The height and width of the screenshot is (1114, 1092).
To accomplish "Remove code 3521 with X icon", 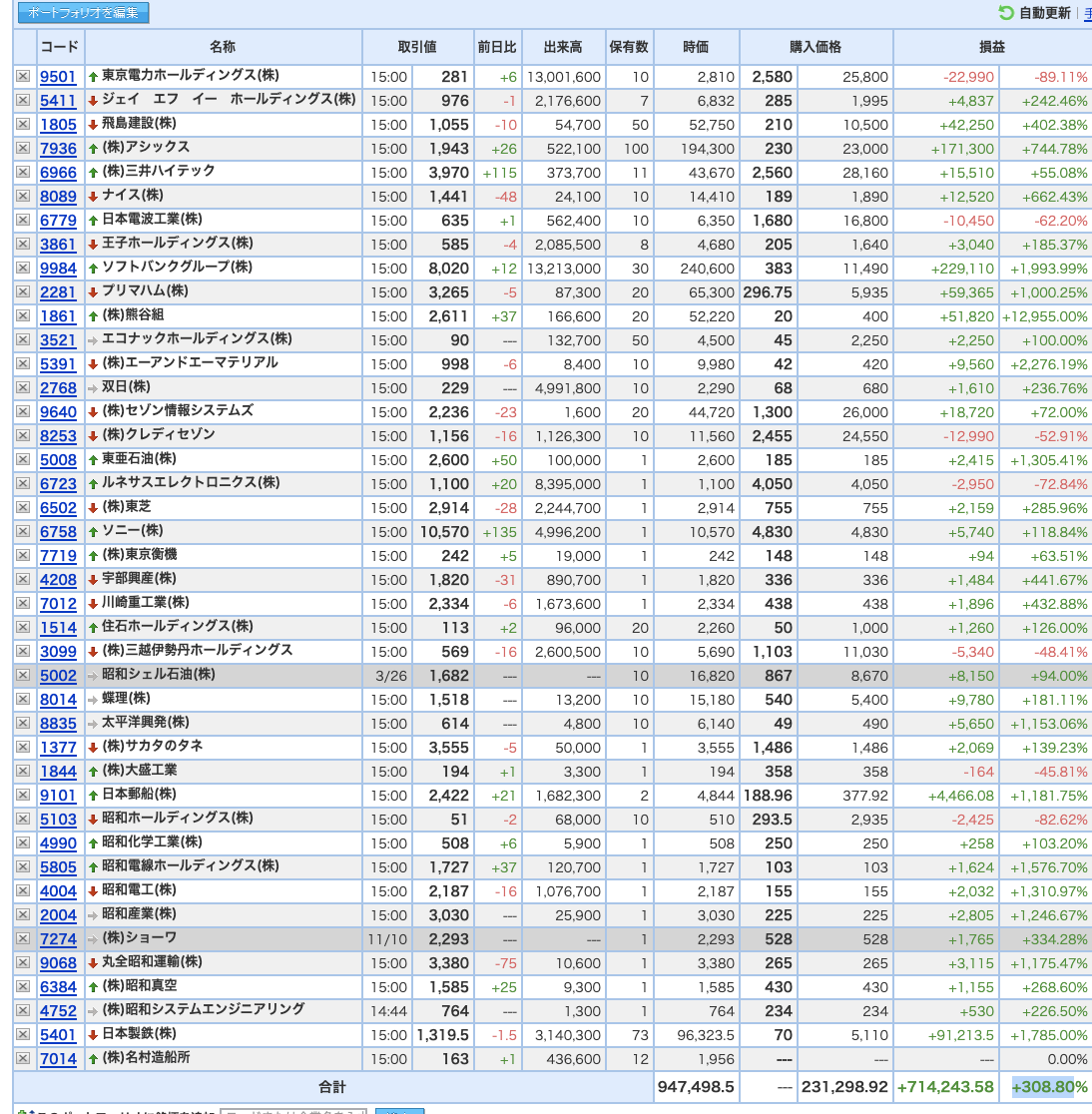I will coord(23,339).
